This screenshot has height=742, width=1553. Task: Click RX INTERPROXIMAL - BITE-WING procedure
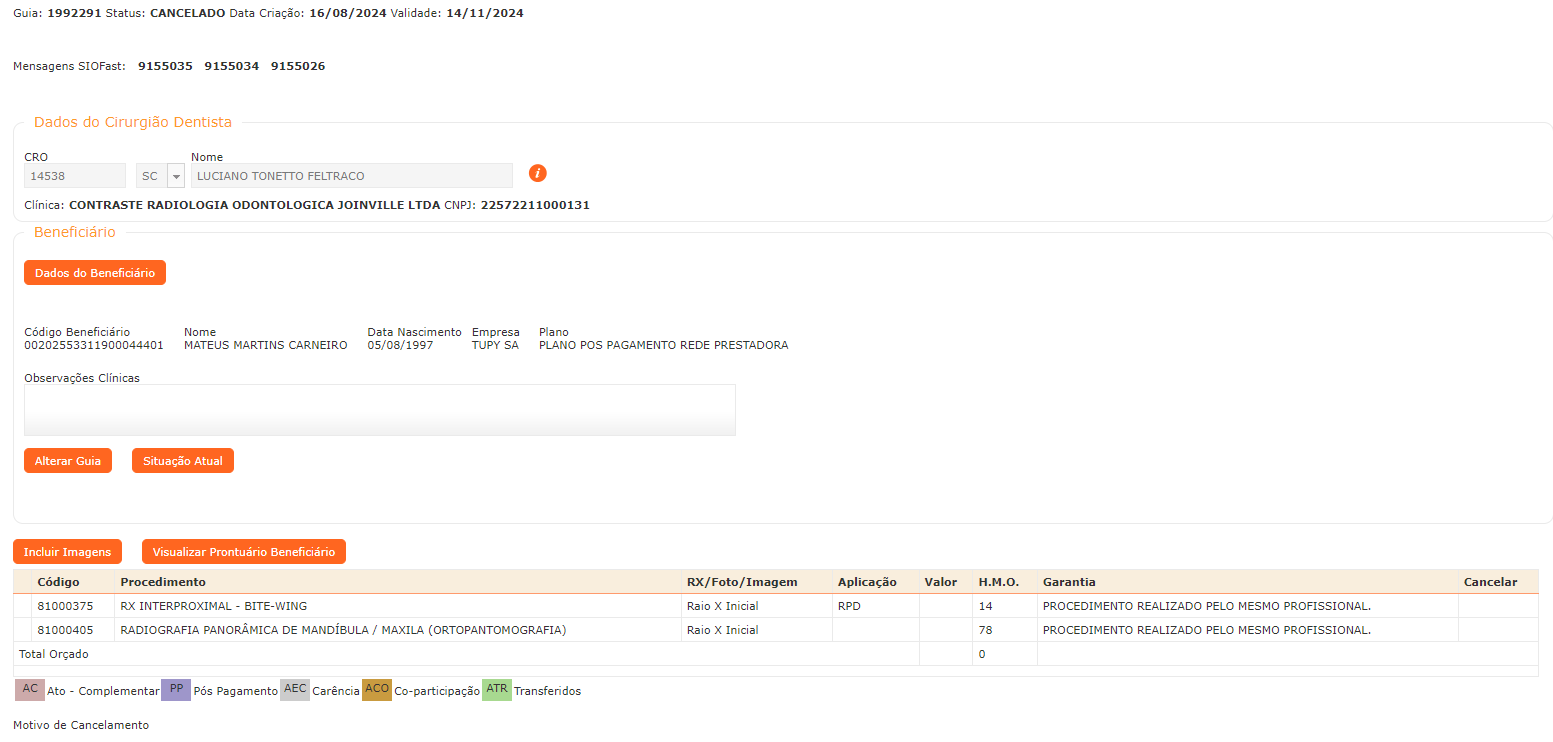click(213, 606)
